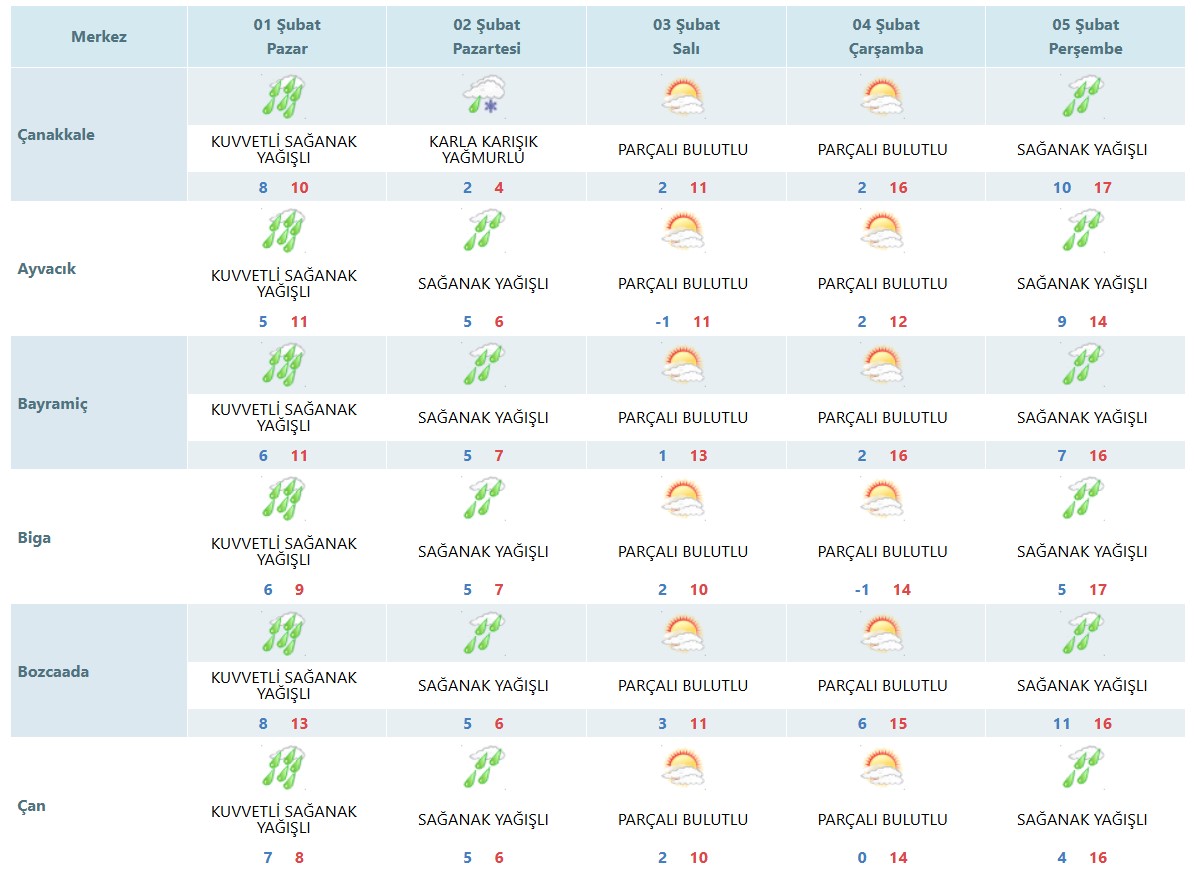Click Çanakkale's sleet icon for 02 Şubat

point(485,97)
